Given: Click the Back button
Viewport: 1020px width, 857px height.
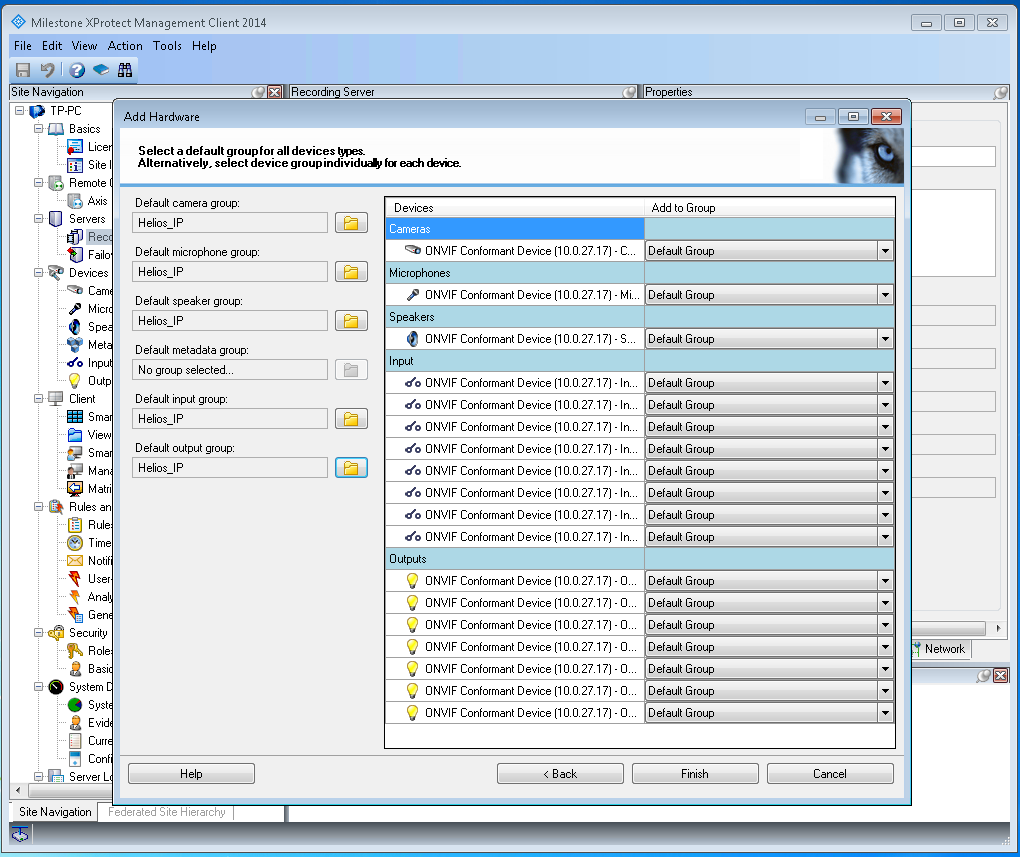Looking at the screenshot, I should (560, 774).
